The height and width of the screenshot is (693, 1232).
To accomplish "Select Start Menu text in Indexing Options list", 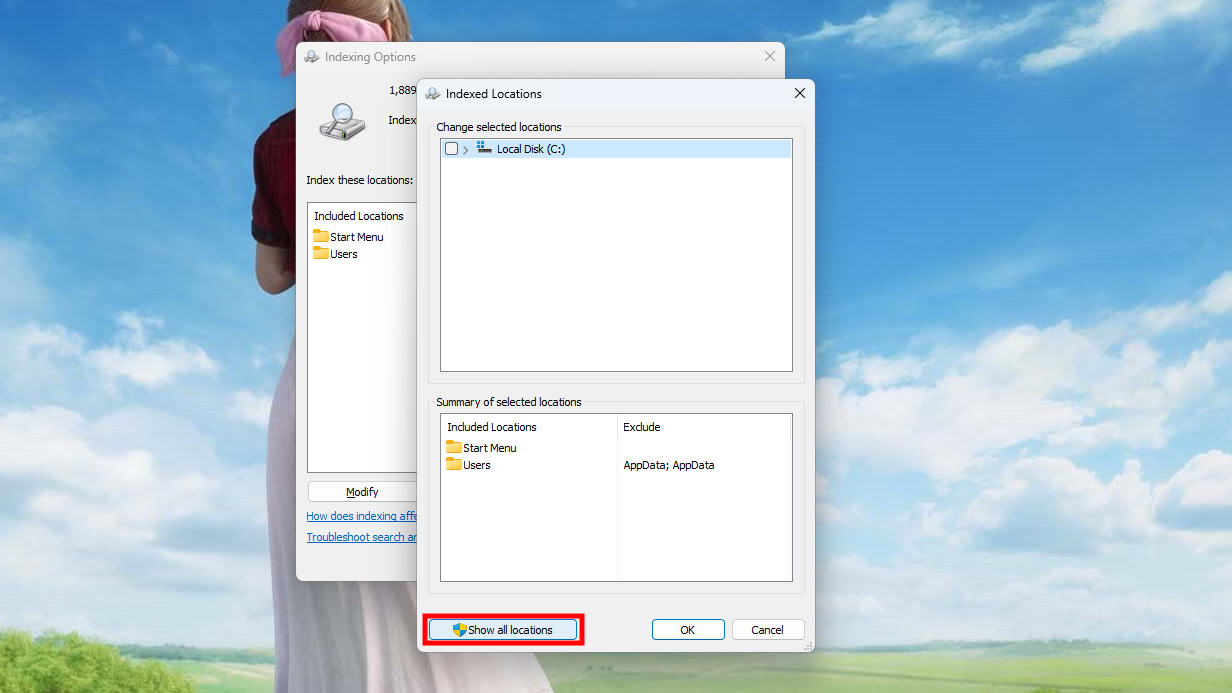I will [x=357, y=237].
